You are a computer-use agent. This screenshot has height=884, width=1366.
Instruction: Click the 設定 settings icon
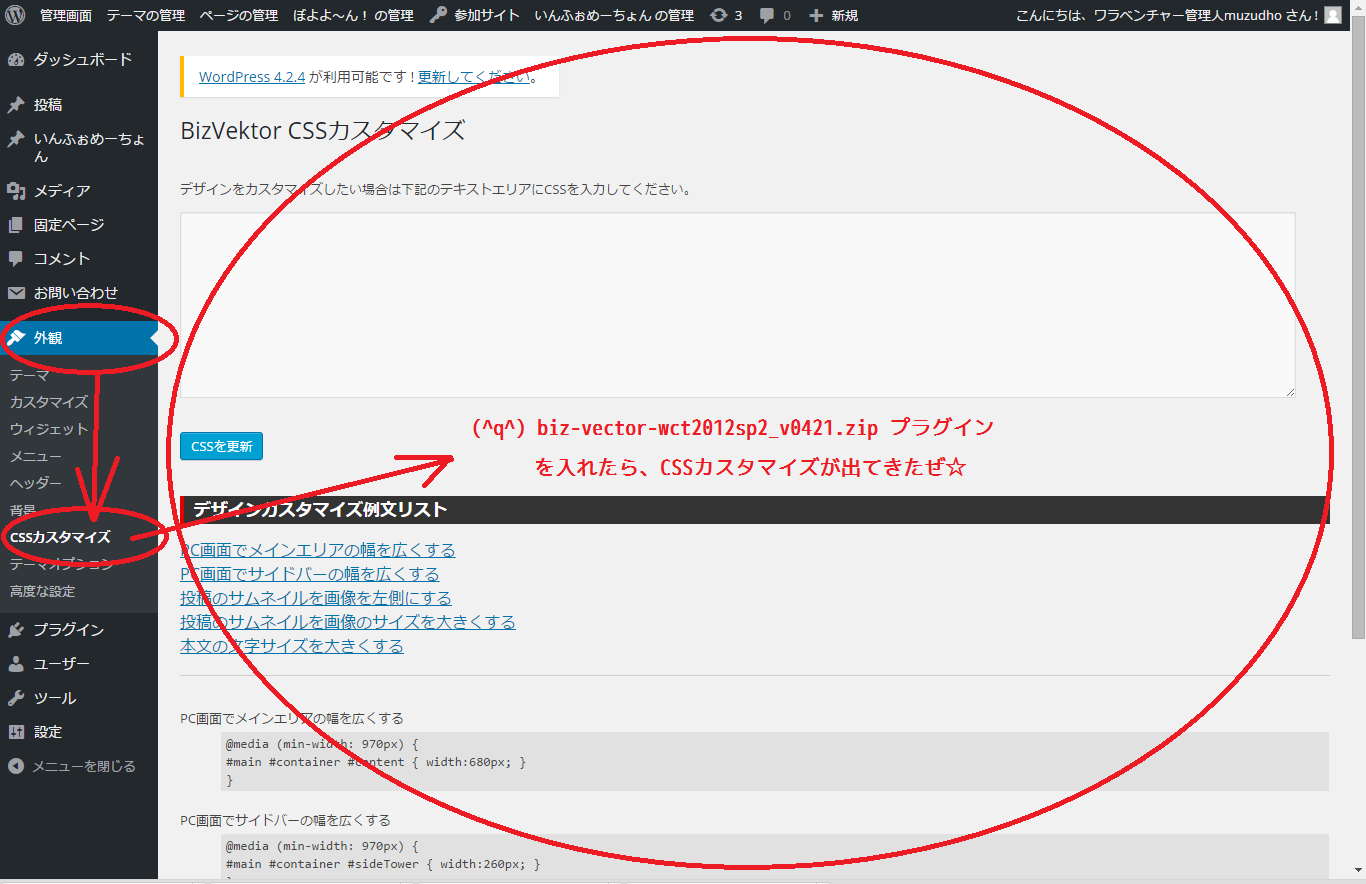pyautogui.click(x=16, y=732)
